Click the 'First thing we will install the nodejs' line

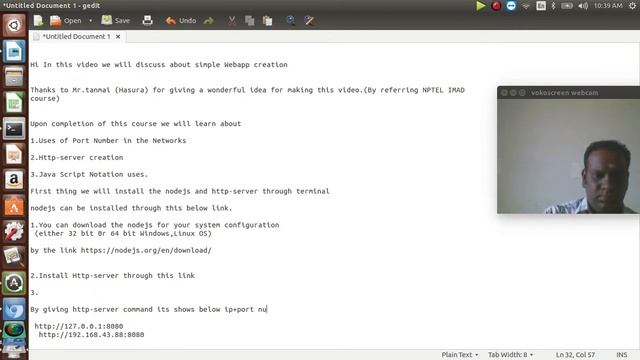coord(180,191)
